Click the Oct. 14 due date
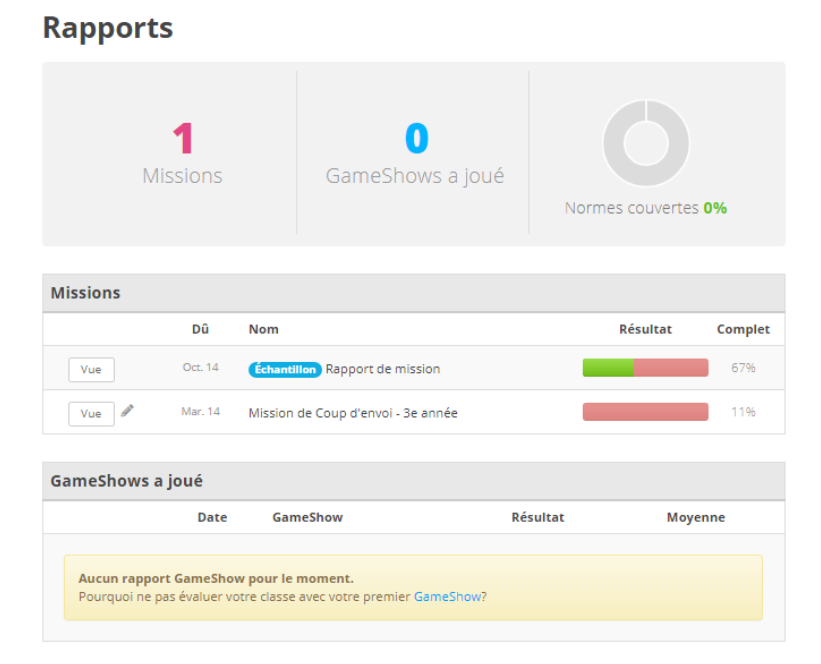 (201, 367)
